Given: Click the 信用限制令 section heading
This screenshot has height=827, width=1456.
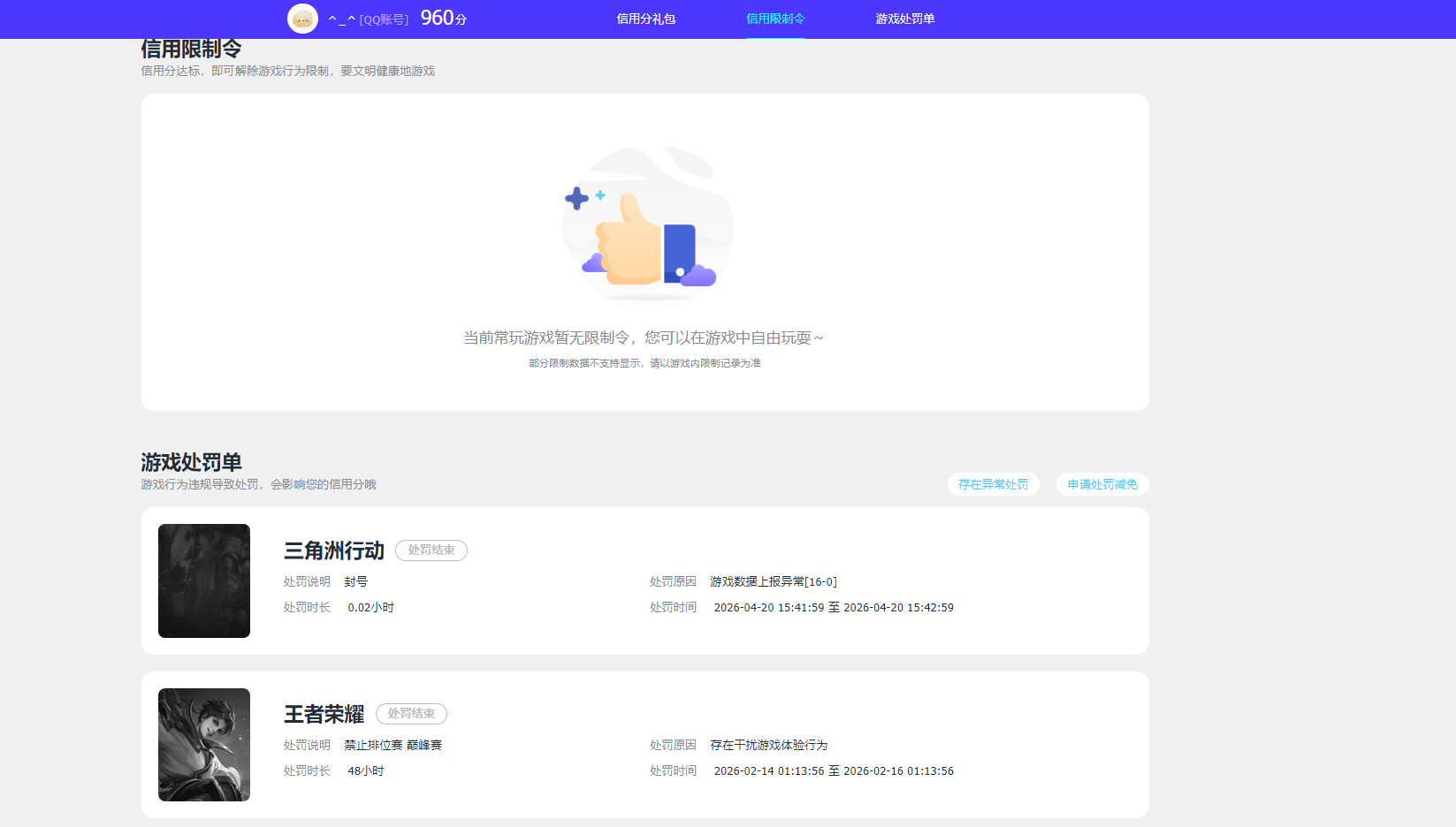Looking at the screenshot, I should coord(191,49).
